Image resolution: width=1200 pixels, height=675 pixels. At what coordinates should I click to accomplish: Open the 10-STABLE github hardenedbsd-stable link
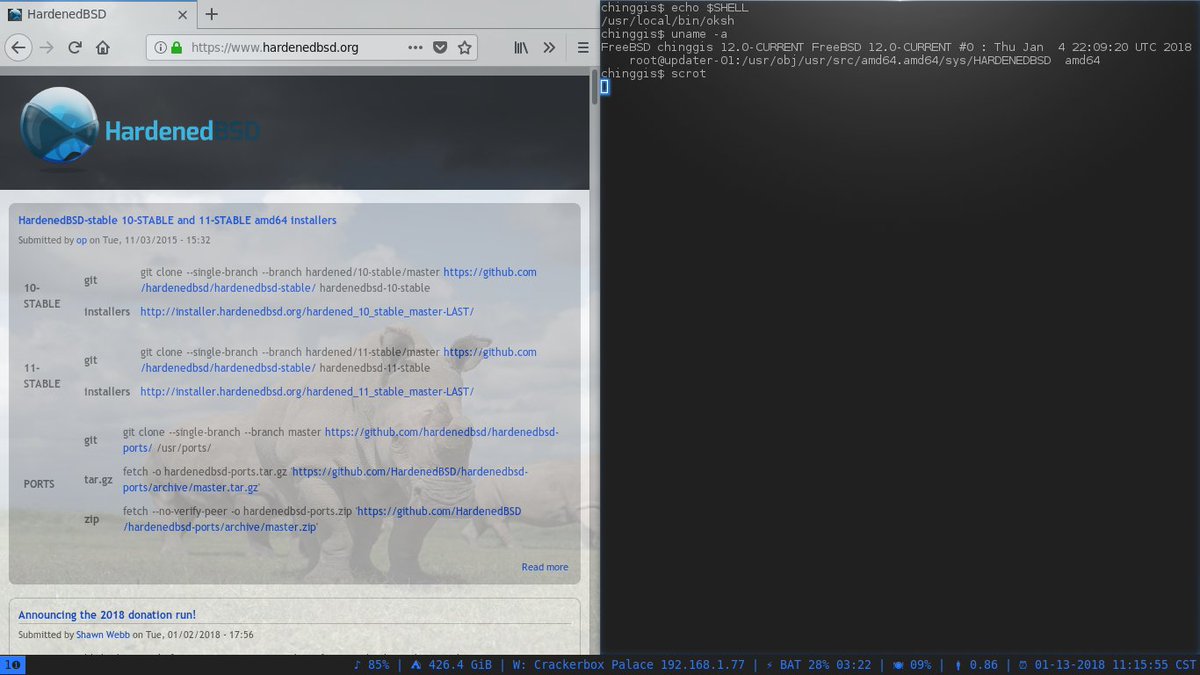click(x=339, y=279)
